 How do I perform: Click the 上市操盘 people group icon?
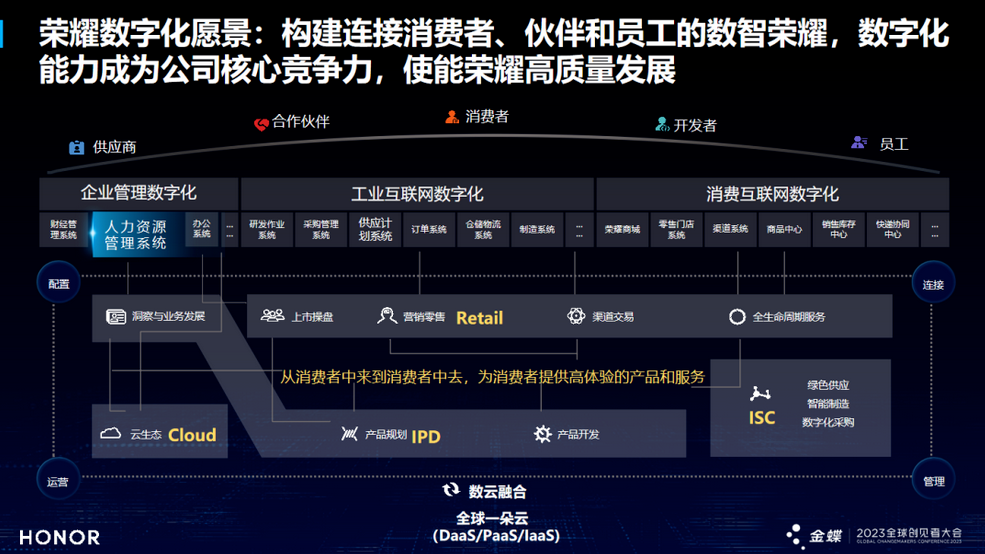point(273,315)
